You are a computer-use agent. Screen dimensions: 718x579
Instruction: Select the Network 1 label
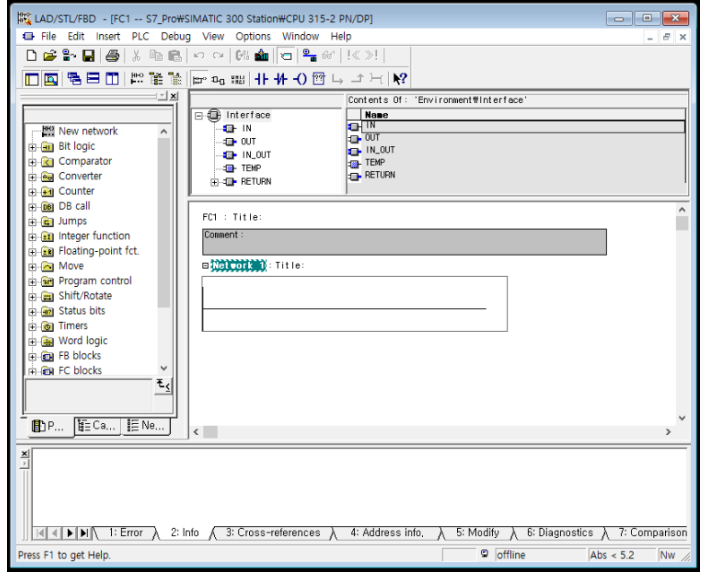238,266
